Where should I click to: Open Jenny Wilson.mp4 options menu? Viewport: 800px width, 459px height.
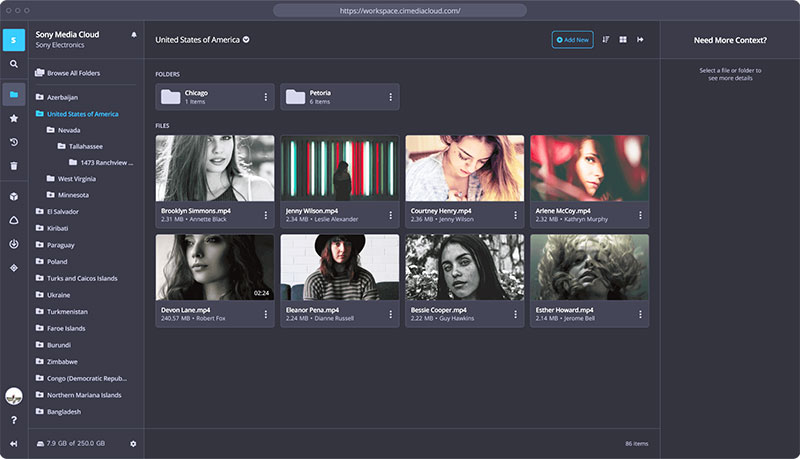(390, 215)
